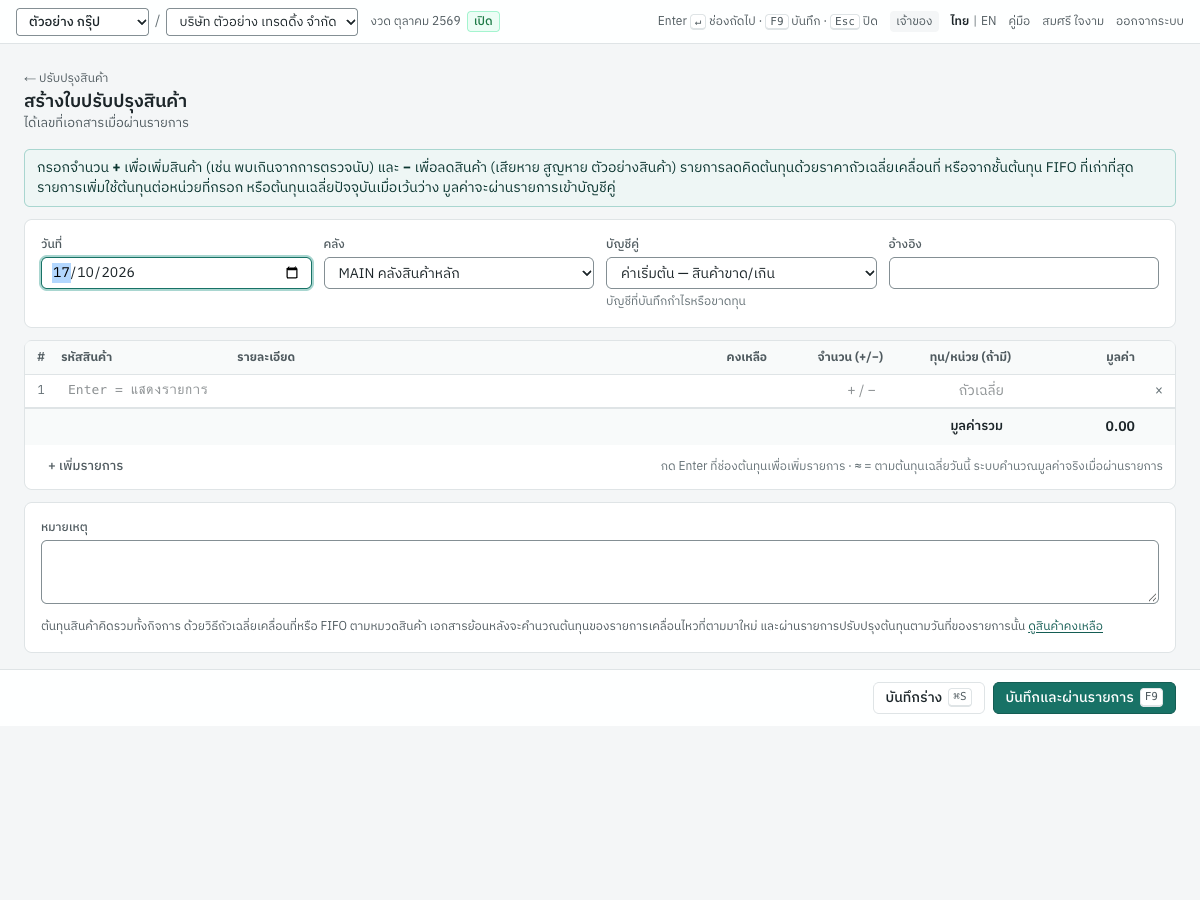Click the คงเหลือ column header

tap(746, 357)
